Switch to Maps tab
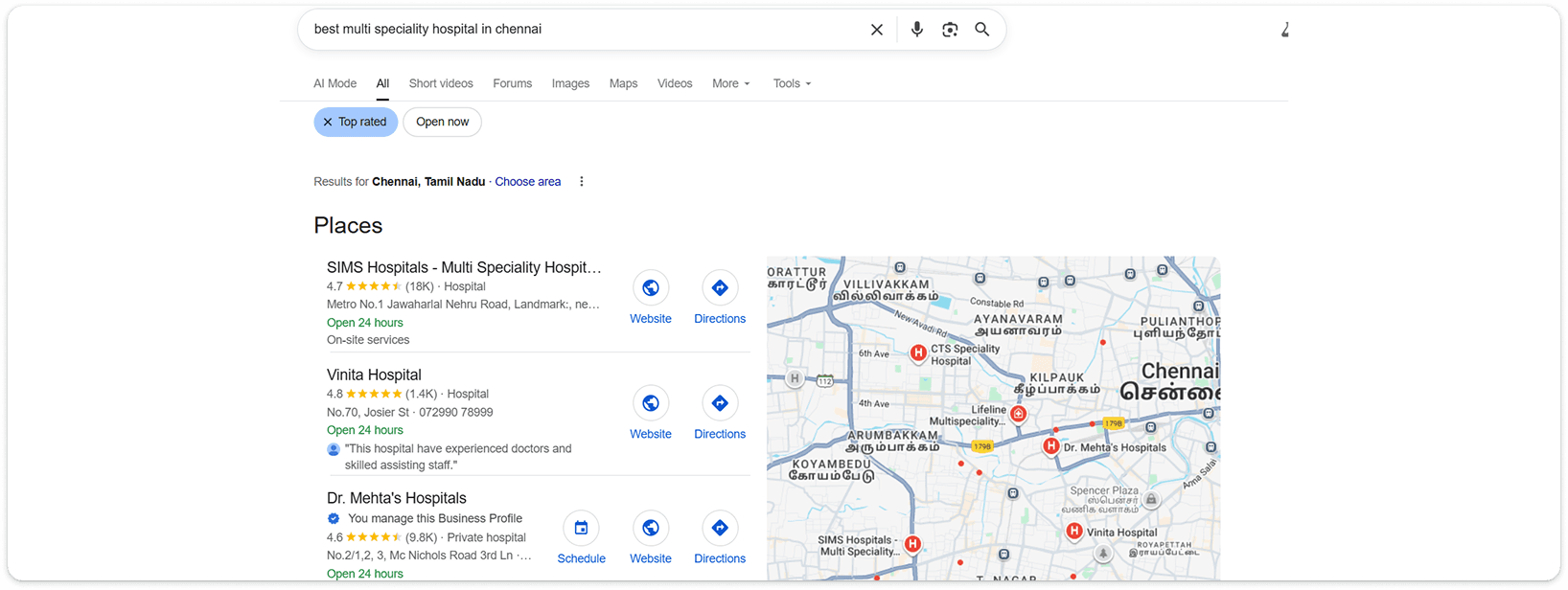 tap(623, 83)
